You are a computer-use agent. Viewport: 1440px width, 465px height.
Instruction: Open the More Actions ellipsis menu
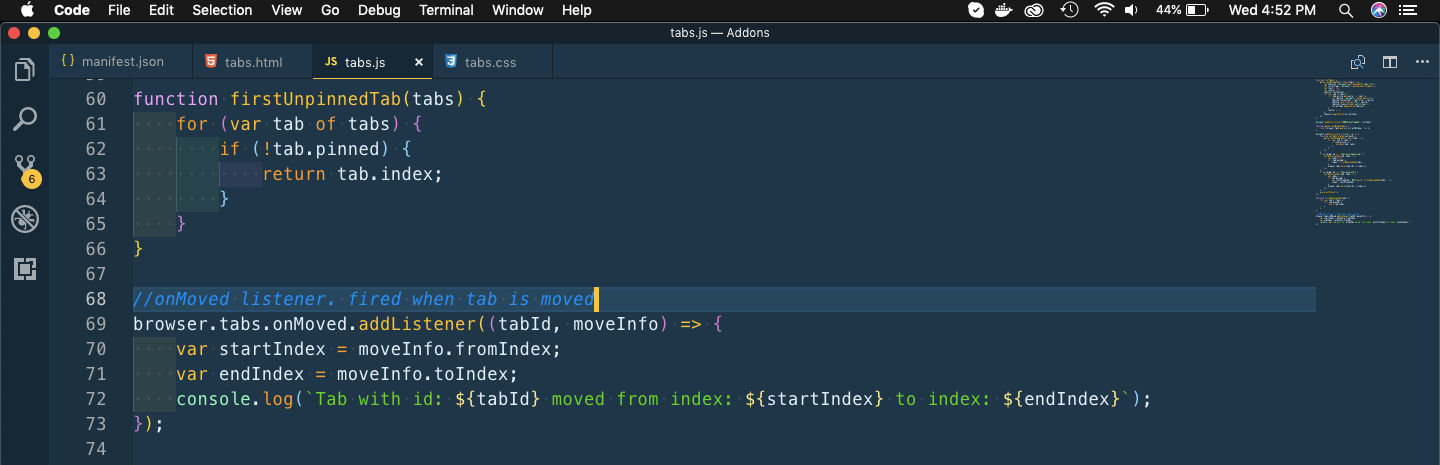coord(1422,62)
